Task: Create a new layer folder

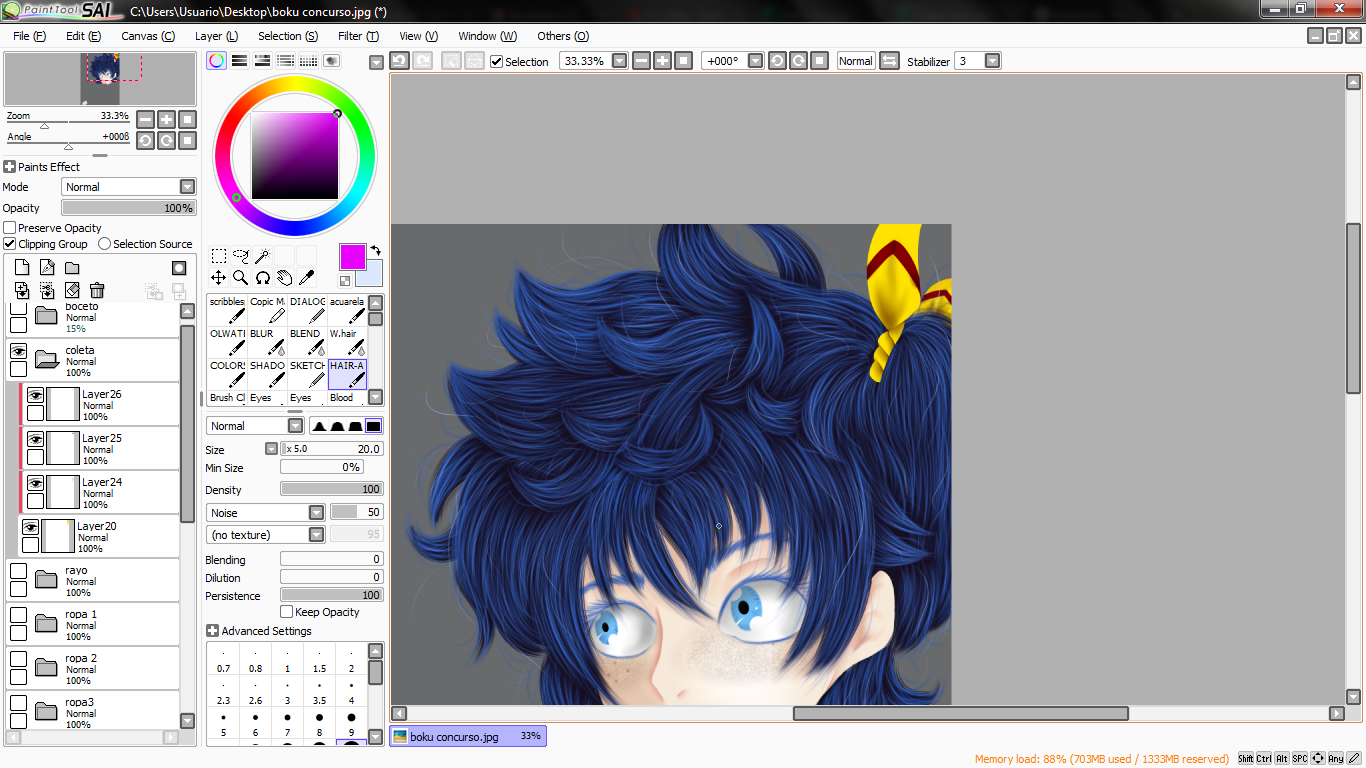Action: coord(72,268)
